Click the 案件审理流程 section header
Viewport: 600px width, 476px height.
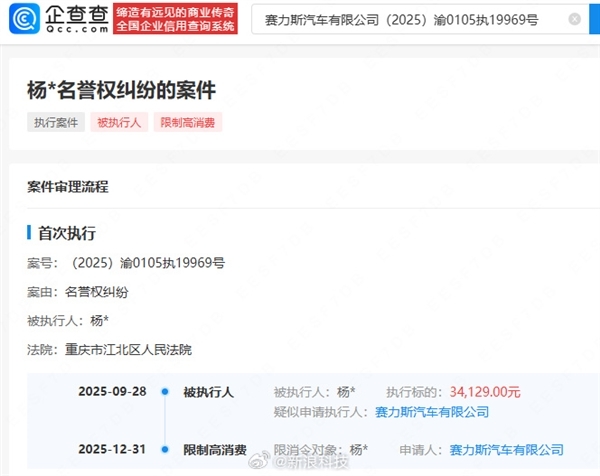pyautogui.click(x=68, y=187)
